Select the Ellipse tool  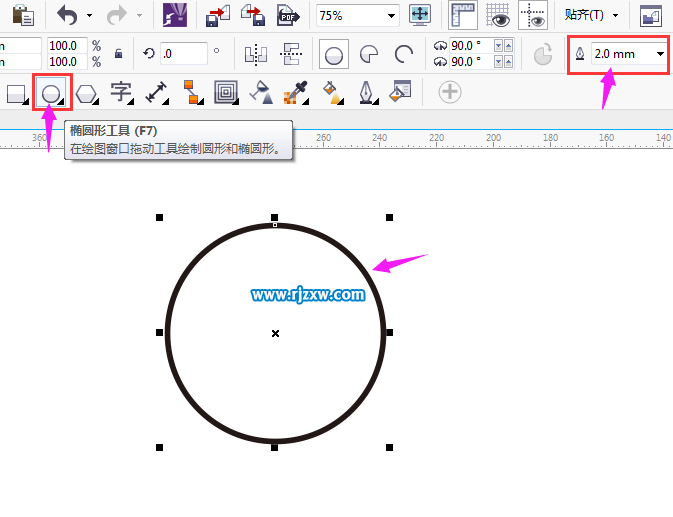tap(51, 94)
